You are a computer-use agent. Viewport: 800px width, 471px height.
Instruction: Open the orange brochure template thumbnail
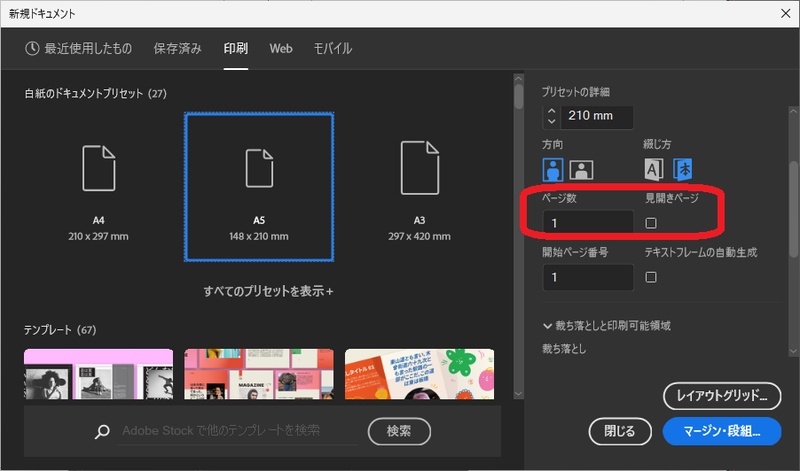pyautogui.click(x=419, y=374)
